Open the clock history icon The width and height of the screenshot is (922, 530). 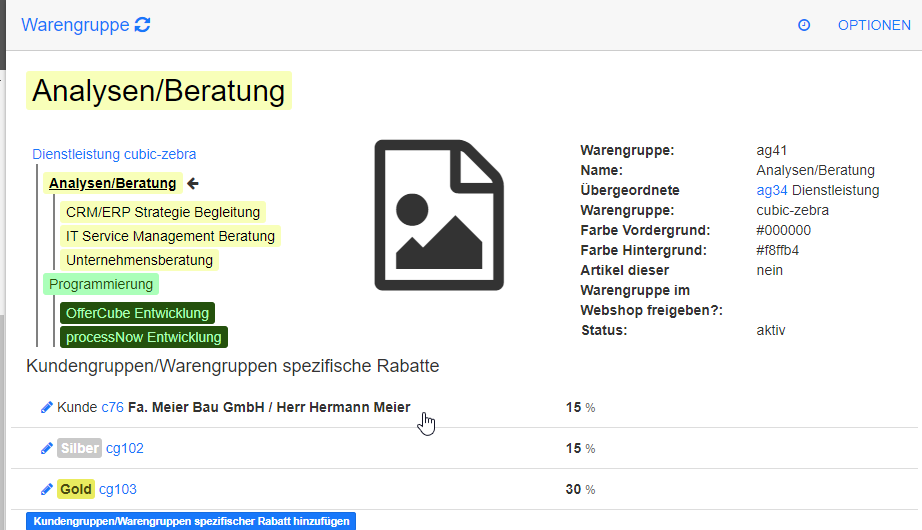coord(804,25)
